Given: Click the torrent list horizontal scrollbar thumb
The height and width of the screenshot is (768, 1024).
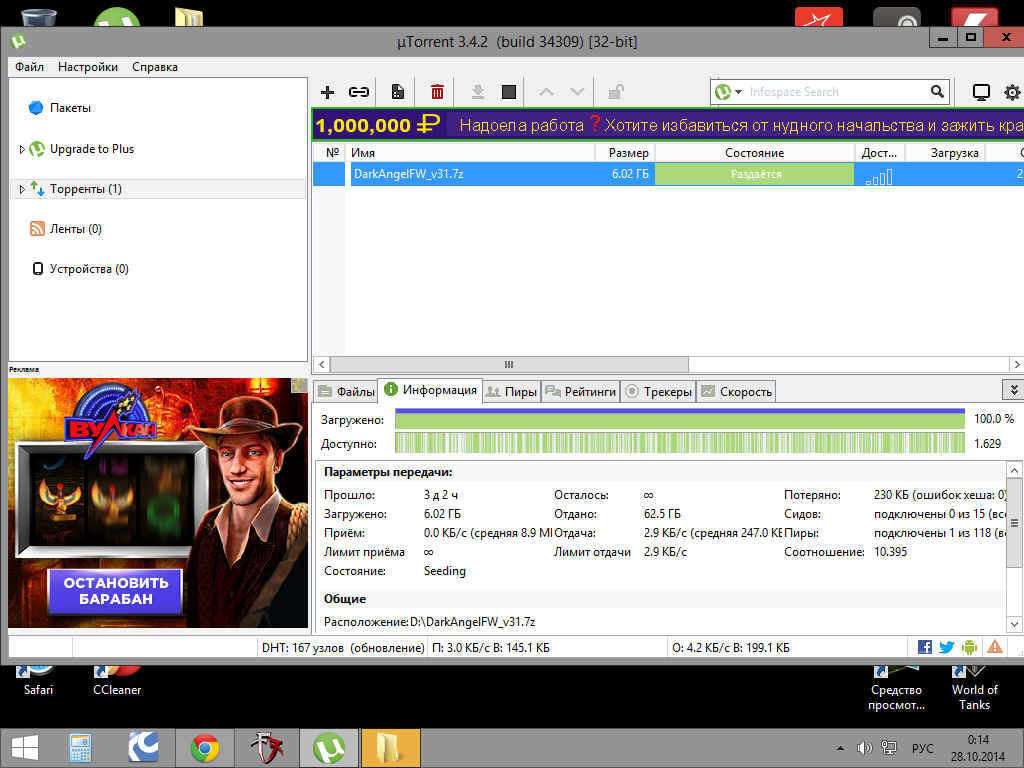Looking at the screenshot, I should pos(509,364).
